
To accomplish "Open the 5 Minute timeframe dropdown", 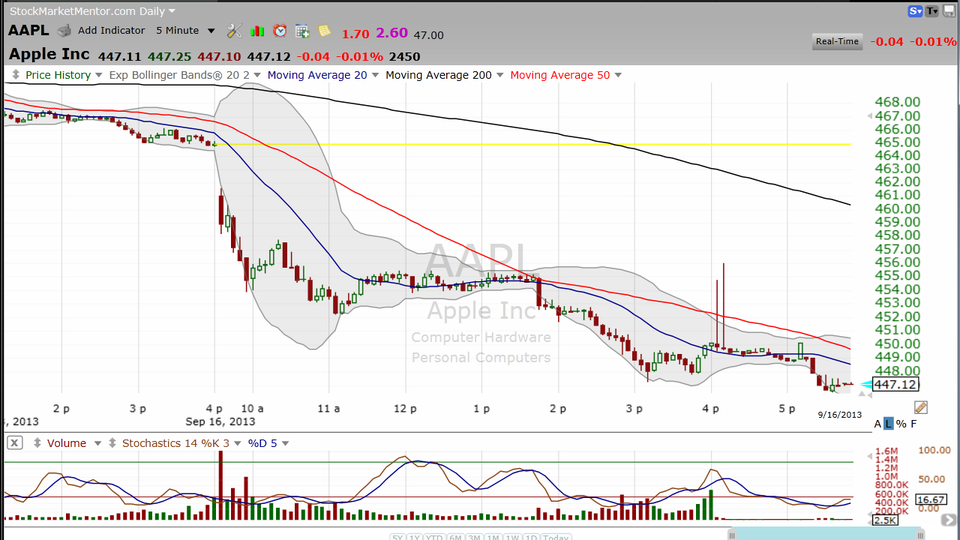I will (211, 31).
